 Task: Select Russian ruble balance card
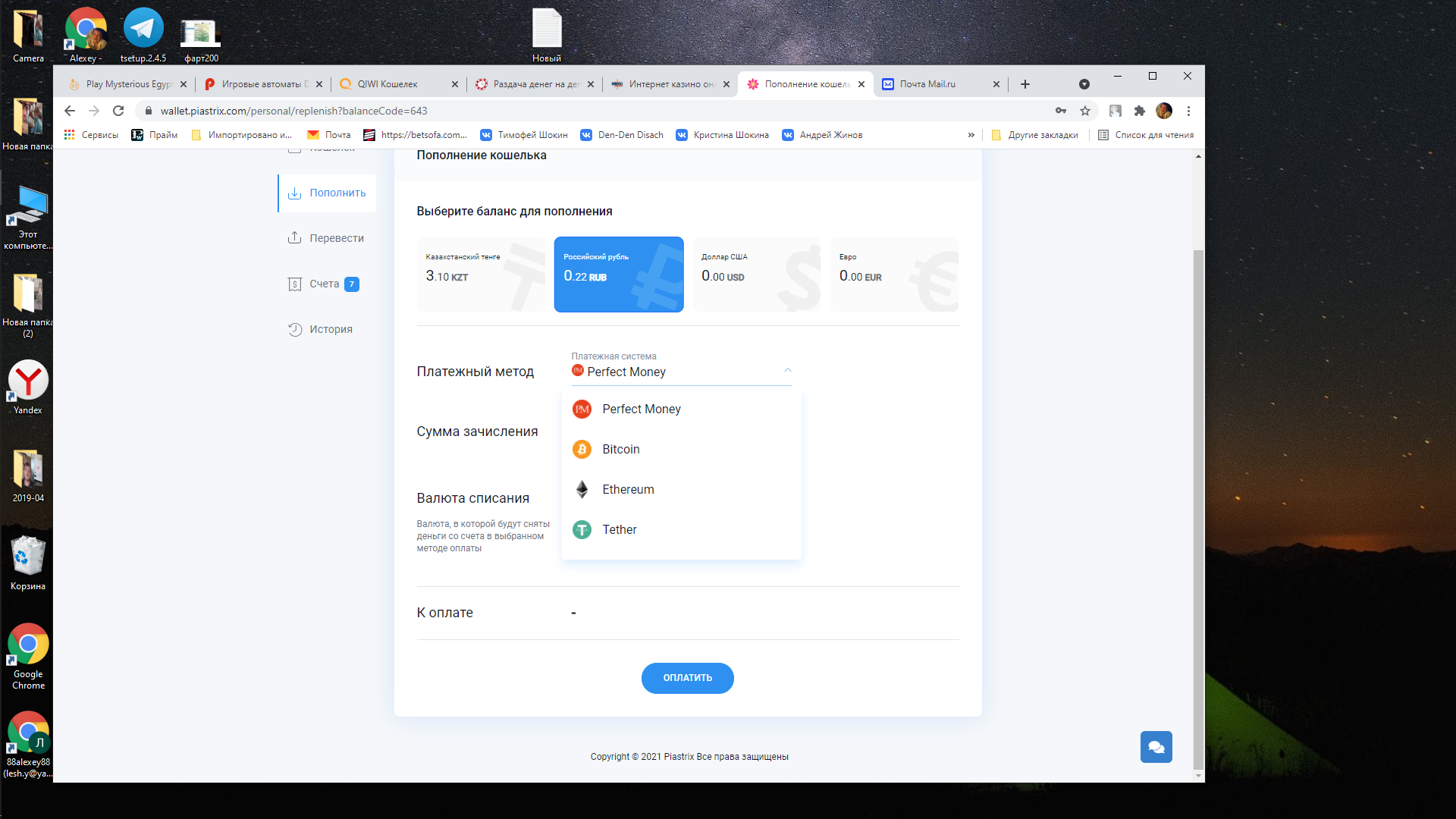coord(618,275)
